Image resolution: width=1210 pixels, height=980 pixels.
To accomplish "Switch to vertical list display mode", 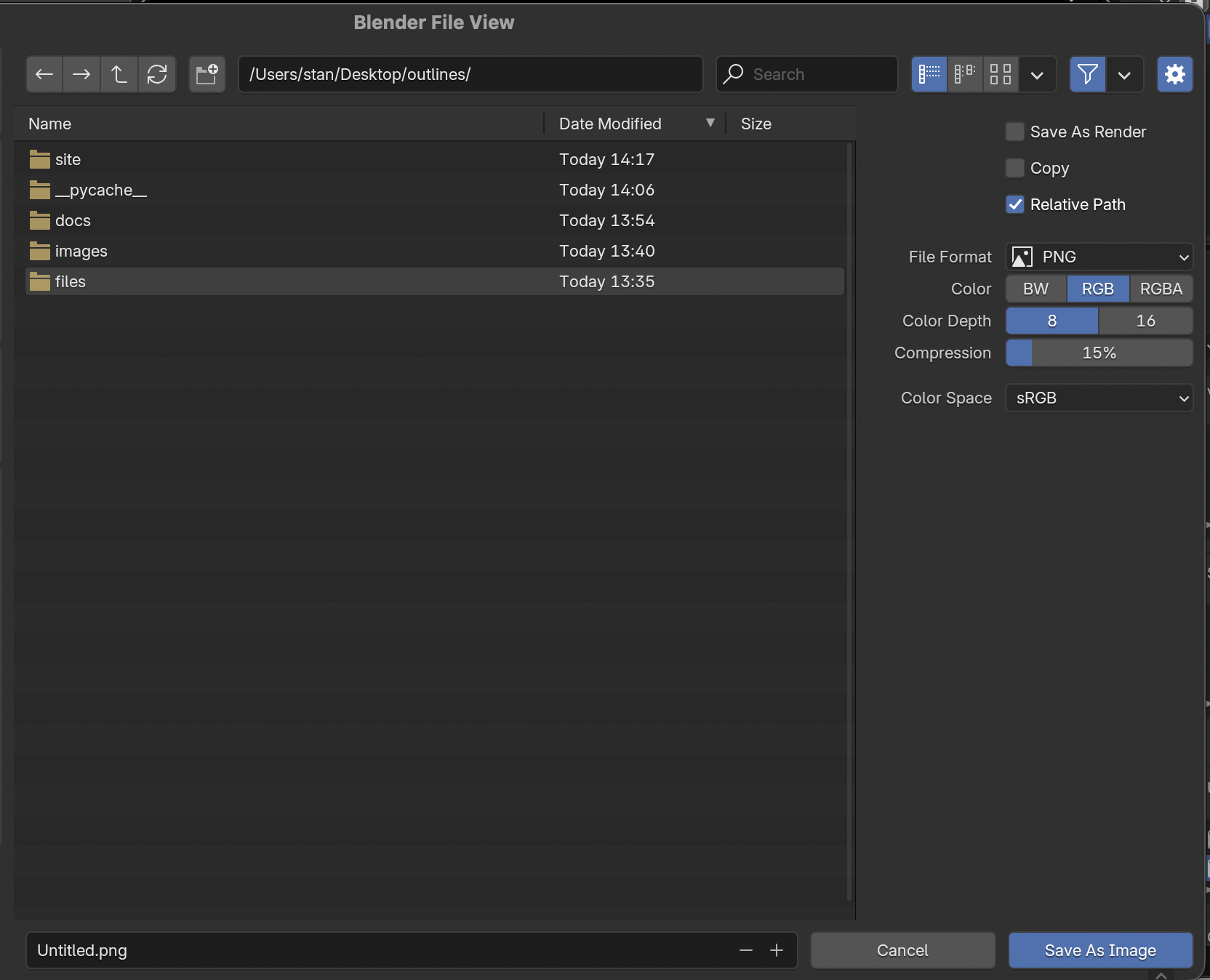I will click(929, 74).
